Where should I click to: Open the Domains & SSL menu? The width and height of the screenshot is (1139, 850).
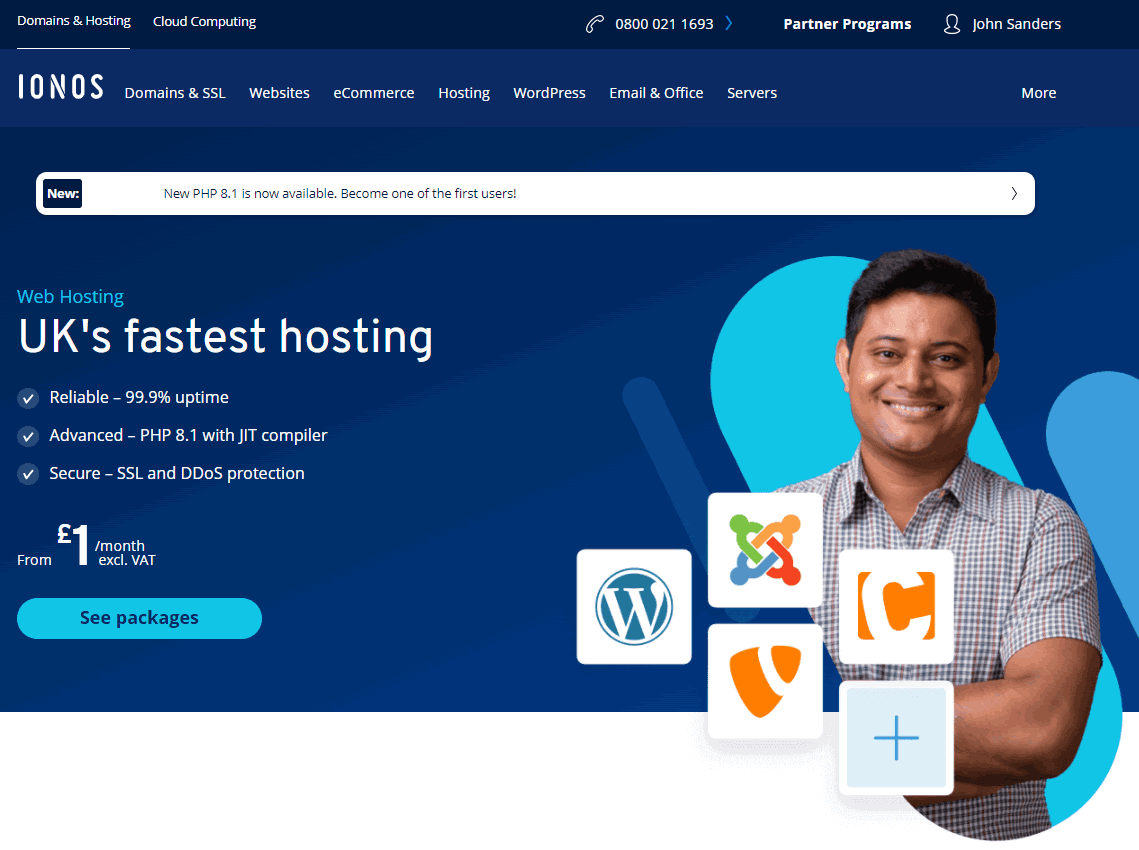tap(175, 93)
